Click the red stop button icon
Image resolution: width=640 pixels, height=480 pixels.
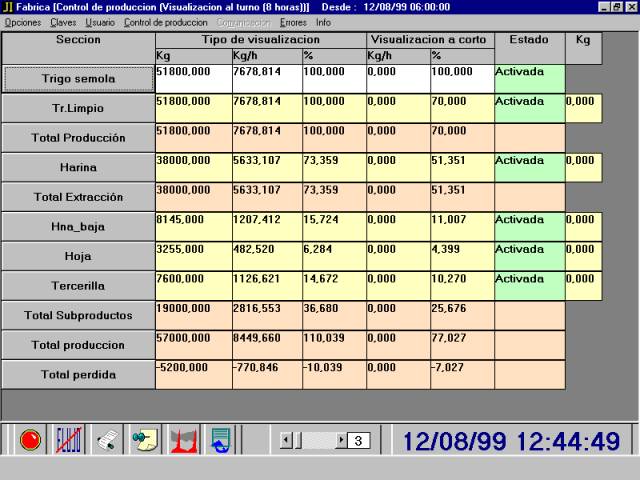(30, 440)
